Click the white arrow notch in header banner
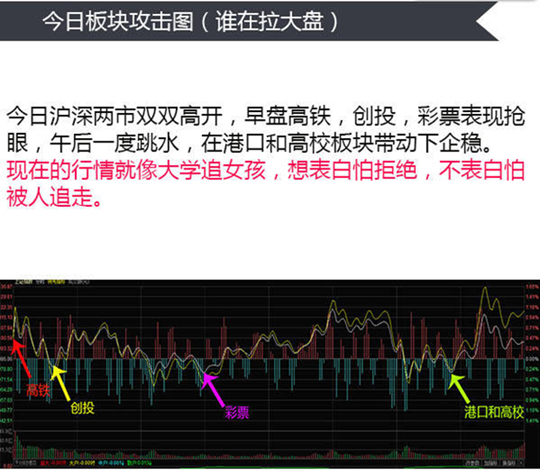This screenshot has height=470, width=540. coord(487,21)
